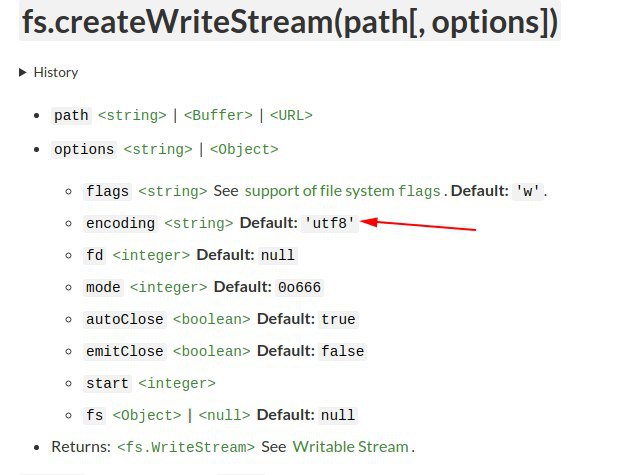Follow the support of file system flags link
The height and width of the screenshot is (475, 619).
pyautogui.click(x=342, y=191)
